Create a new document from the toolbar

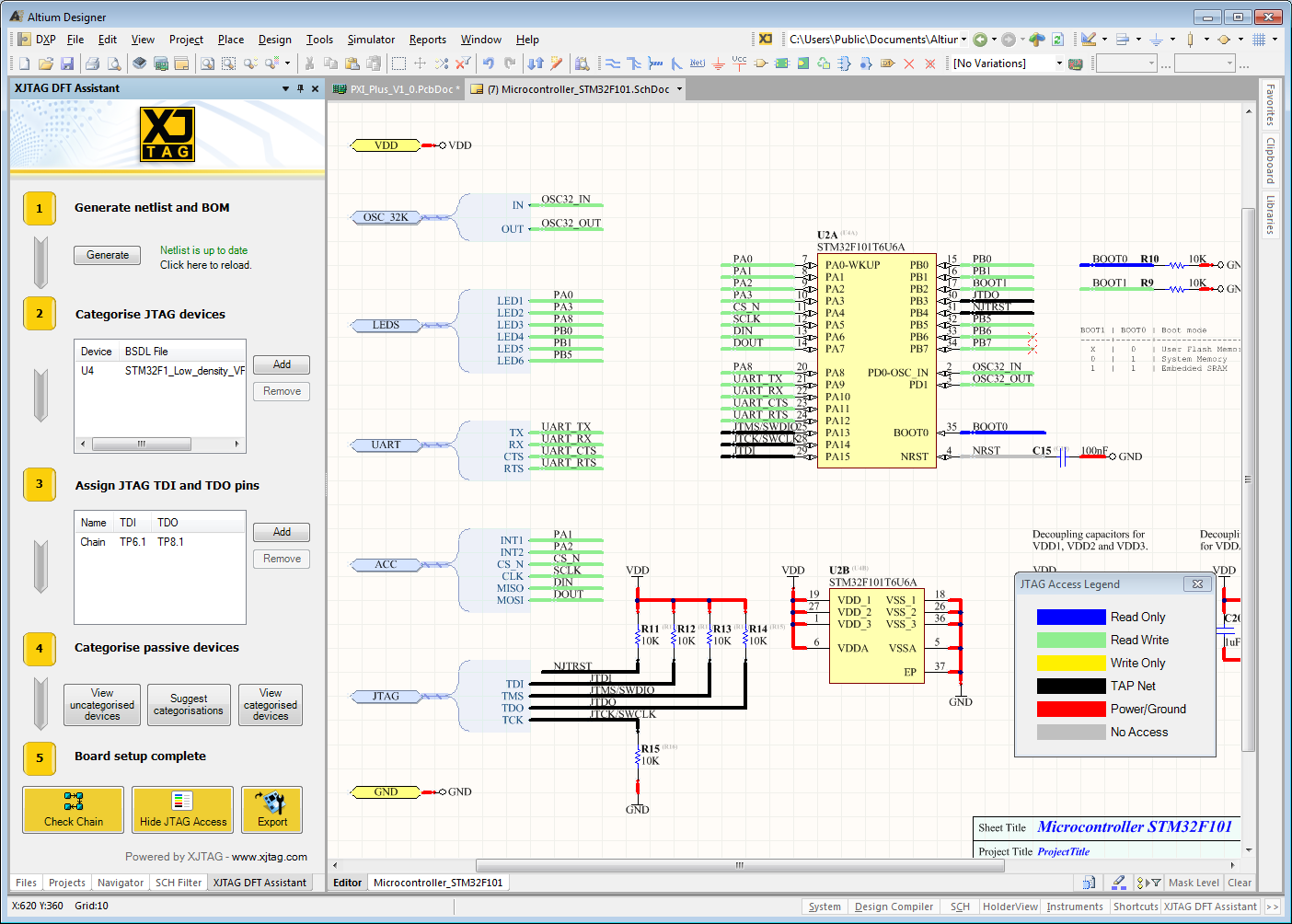(24, 64)
